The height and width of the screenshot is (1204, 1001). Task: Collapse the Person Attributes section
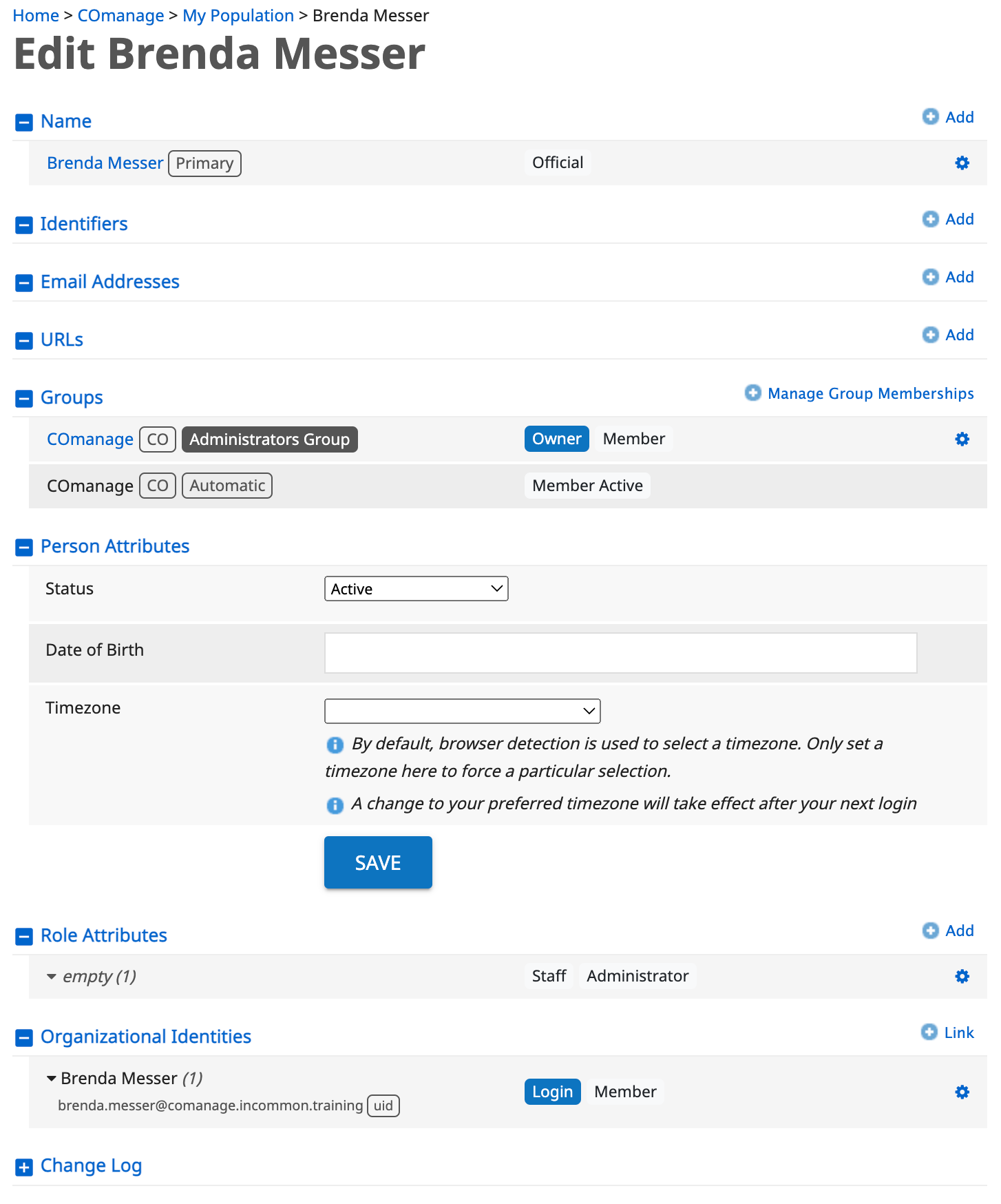(x=24, y=548)
